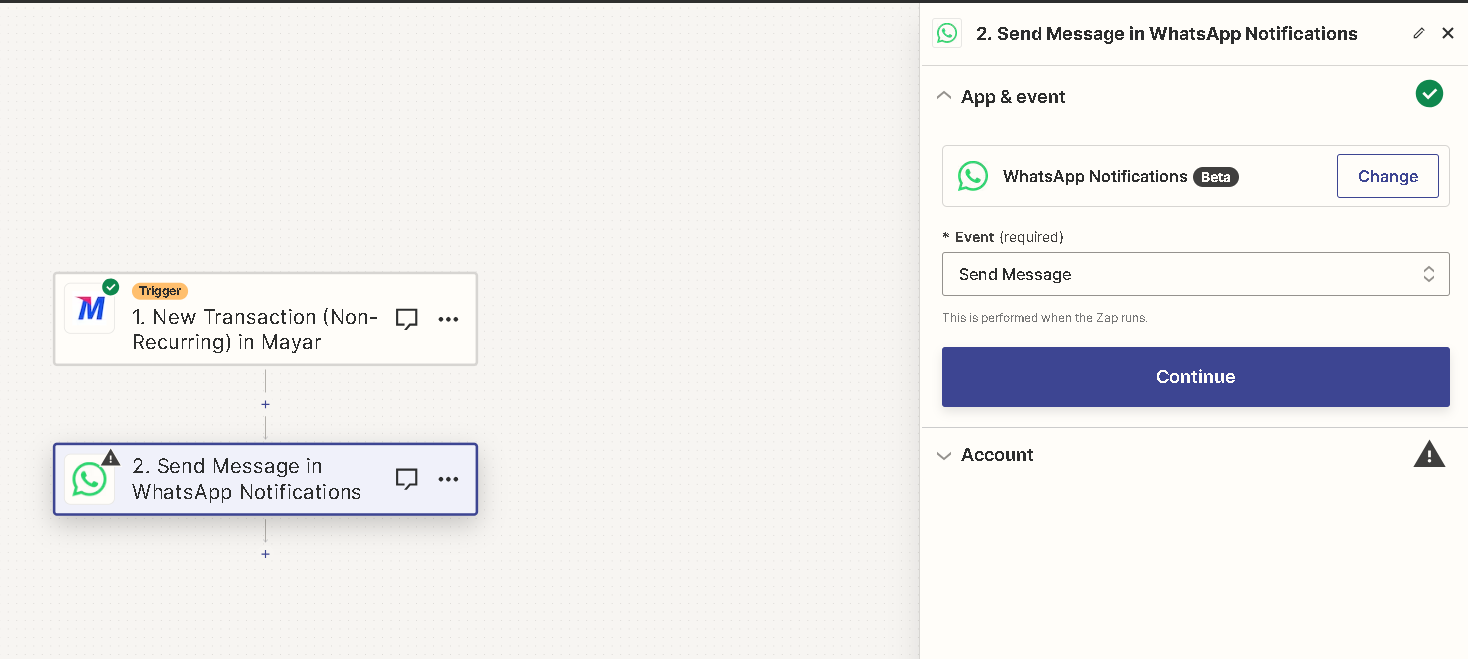This screenshot has width=1468, height=659.
Task: Click WhatsApp Notifications app icon in panel
Action: pyautogui.click(x=973, y=176)
